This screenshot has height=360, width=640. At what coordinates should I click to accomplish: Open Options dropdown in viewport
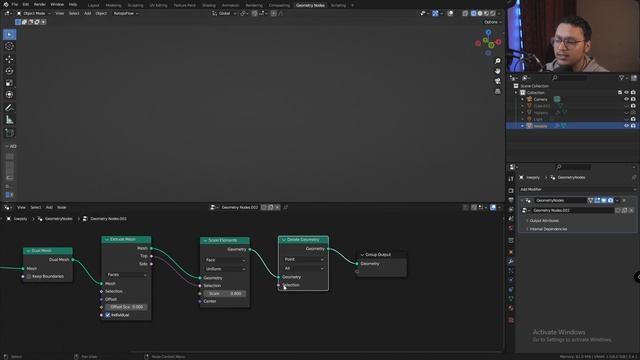tap(493, 22)
